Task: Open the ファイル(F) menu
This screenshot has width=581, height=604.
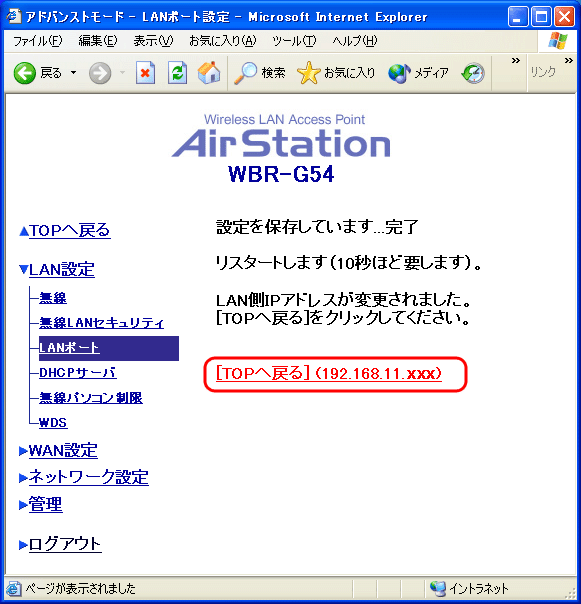Action: [x=37, y=40]
